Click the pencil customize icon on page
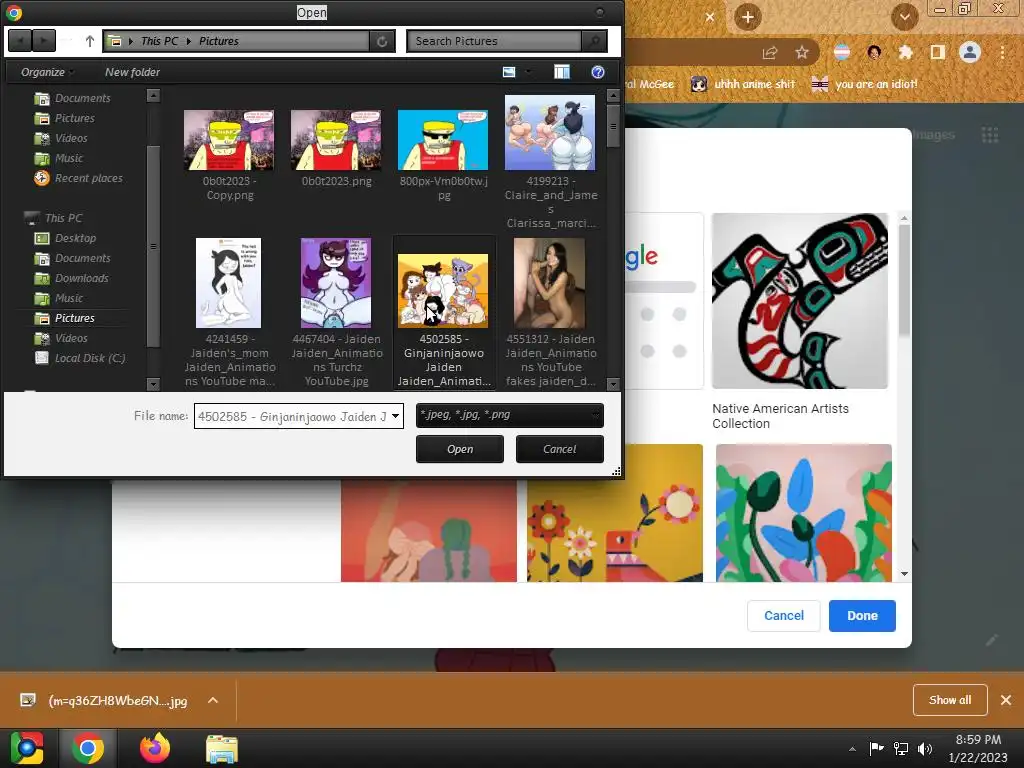 click(x=991, y=640)
